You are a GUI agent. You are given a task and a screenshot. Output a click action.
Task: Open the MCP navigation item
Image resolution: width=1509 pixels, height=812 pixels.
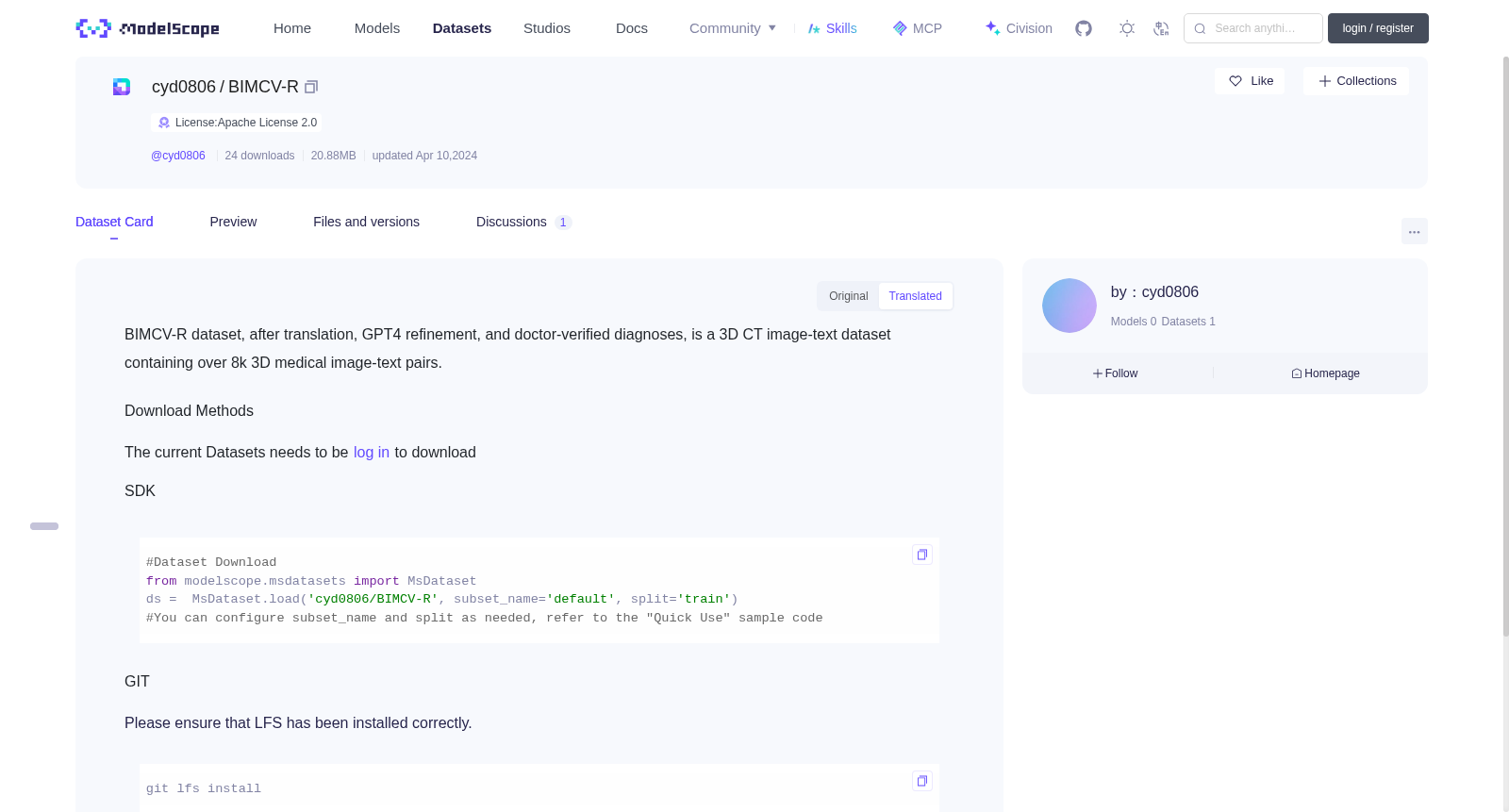(x=917, y=28)
